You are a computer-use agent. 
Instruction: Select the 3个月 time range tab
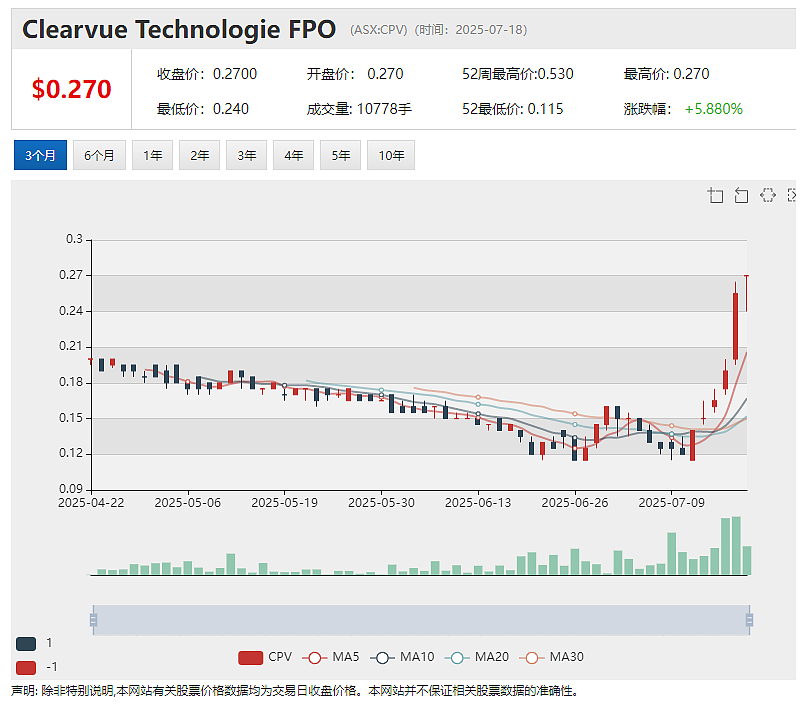coord(40,155)
